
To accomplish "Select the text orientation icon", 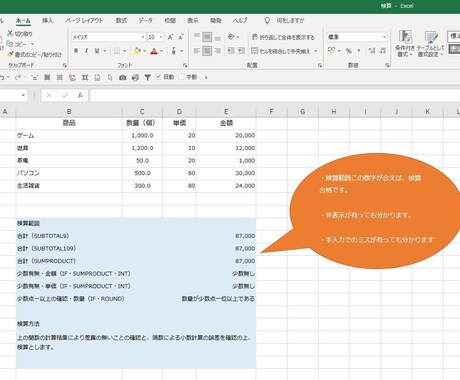I will click(231, 37).
